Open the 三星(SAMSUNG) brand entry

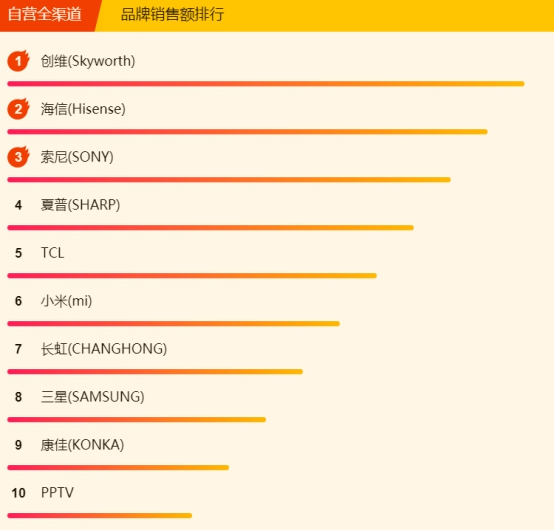(93, 397)
